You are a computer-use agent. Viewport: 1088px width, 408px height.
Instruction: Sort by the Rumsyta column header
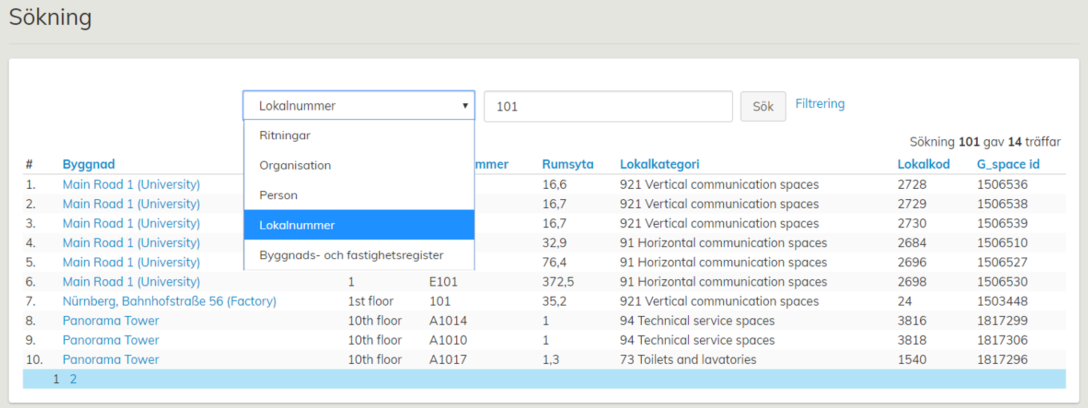click(x=567, y=164)
